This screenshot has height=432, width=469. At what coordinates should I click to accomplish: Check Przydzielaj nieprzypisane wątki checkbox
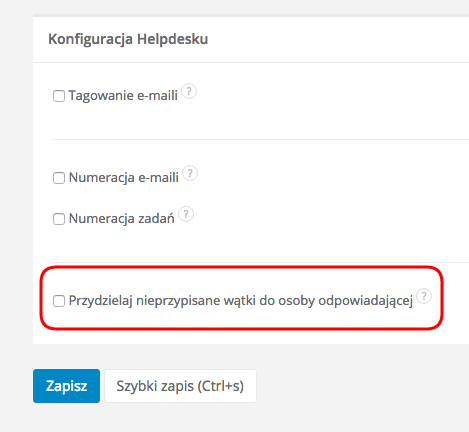59,301
